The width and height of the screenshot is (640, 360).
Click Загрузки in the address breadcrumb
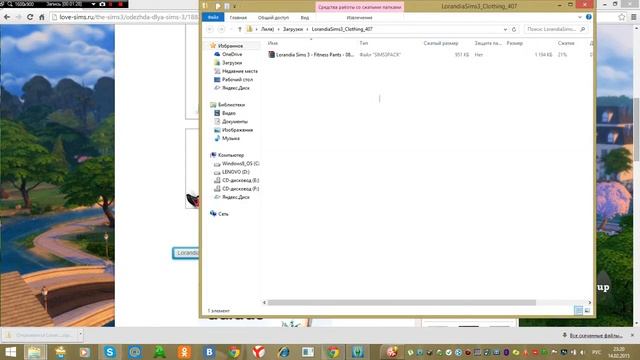pyautogui.click(x=293, y=29)
